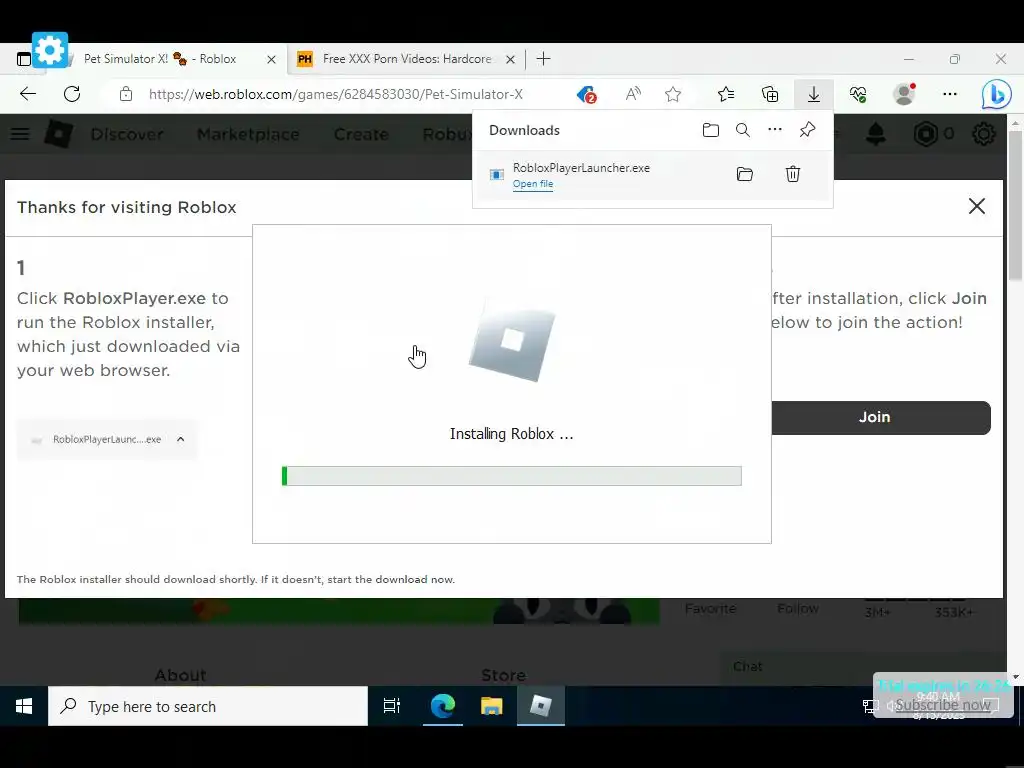1024x768 pixels.
Task: Toggle the Downloads toolbar button
Action: 814,95
